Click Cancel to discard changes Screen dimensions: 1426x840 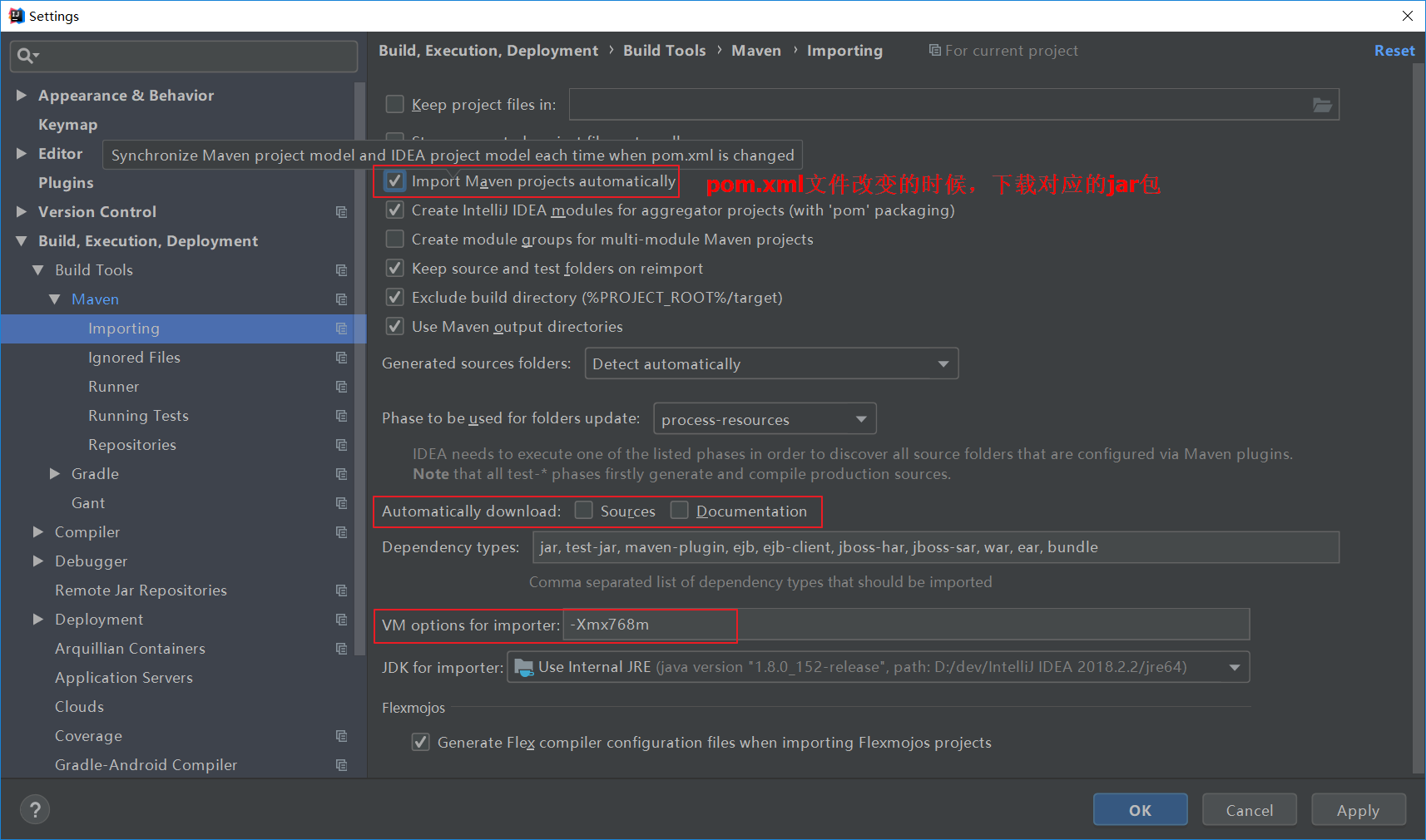1249,809
